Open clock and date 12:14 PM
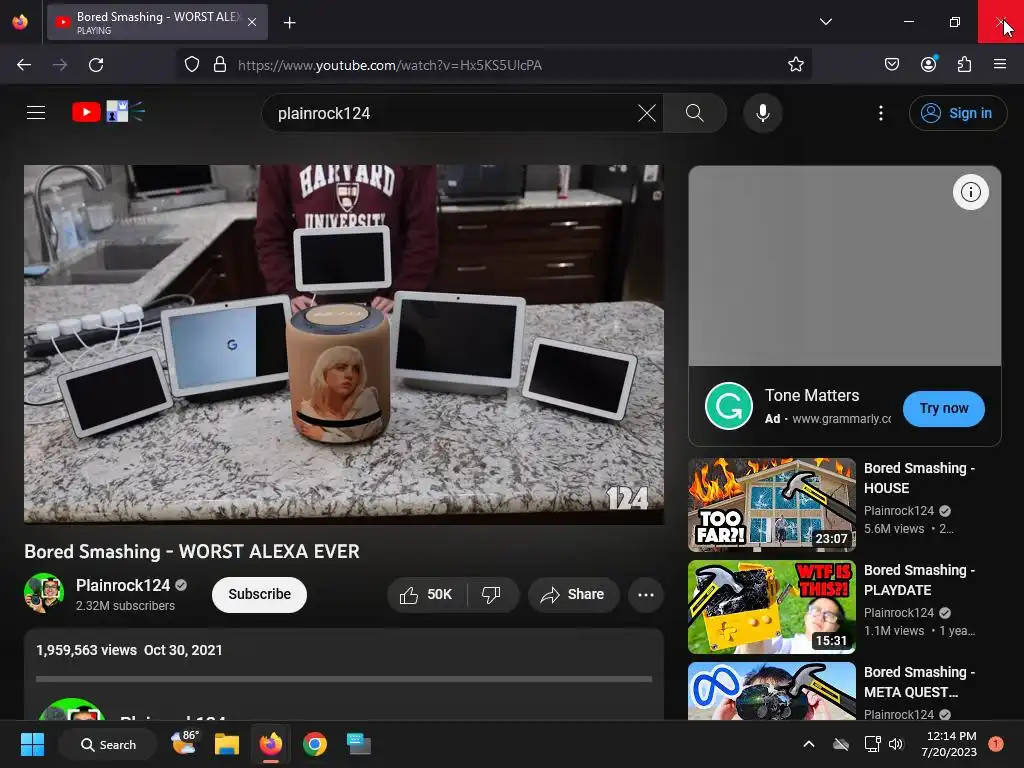 (x=949, y=744)
